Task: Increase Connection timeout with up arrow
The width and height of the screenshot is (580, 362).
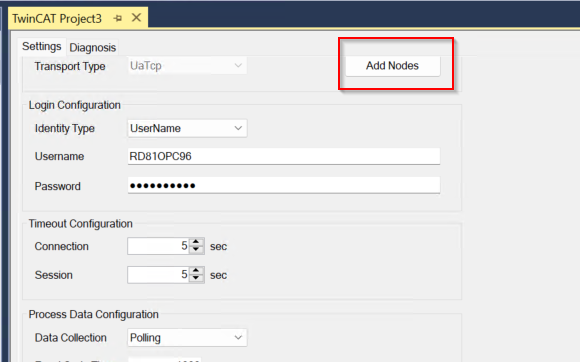Action: [196, 242]
